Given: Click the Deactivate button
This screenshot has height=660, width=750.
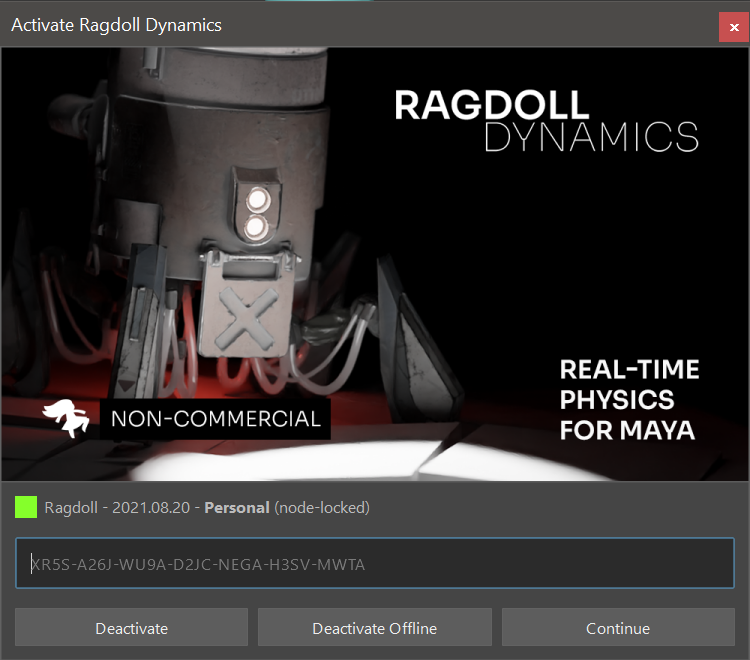Looking at the screenshot, I should (131, 628).
